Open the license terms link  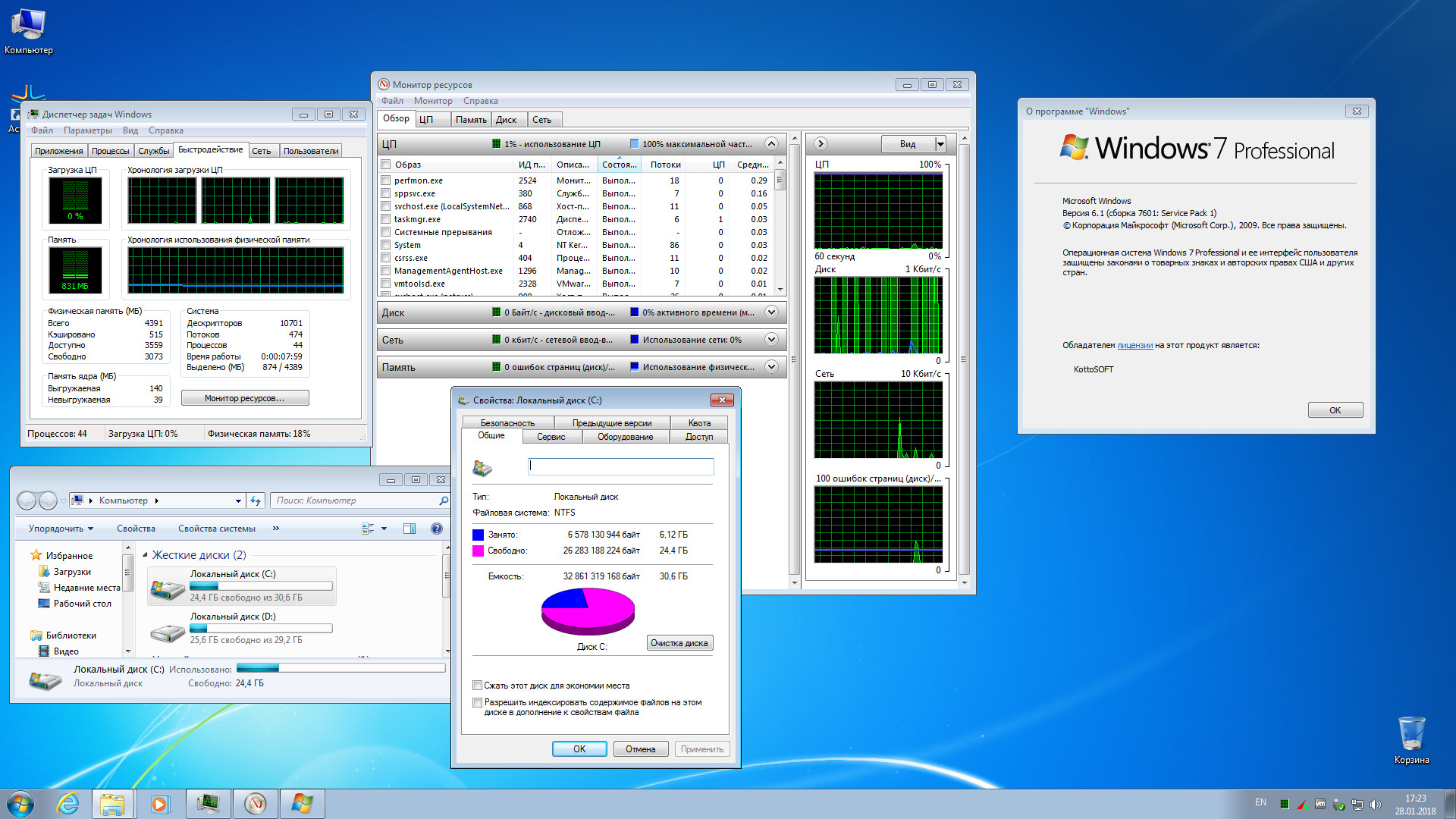(x=1134, y=346)
